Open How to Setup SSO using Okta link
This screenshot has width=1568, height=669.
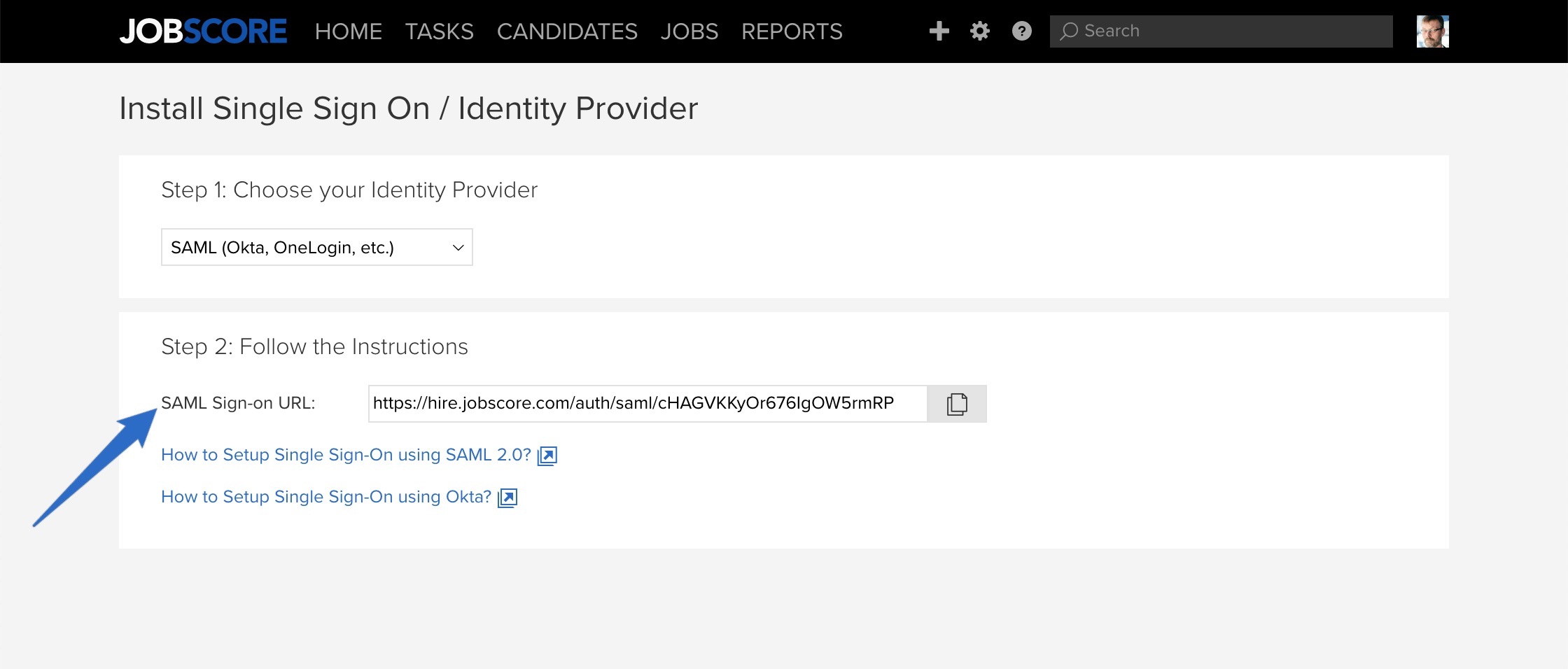pyautogui.click(x=326, y=497)
